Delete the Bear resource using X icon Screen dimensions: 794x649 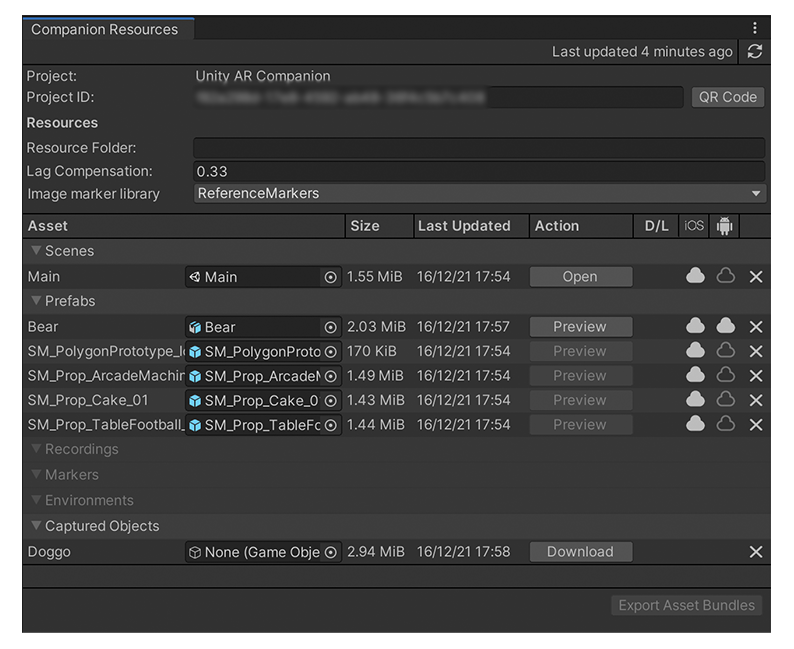tap(756, 327)
